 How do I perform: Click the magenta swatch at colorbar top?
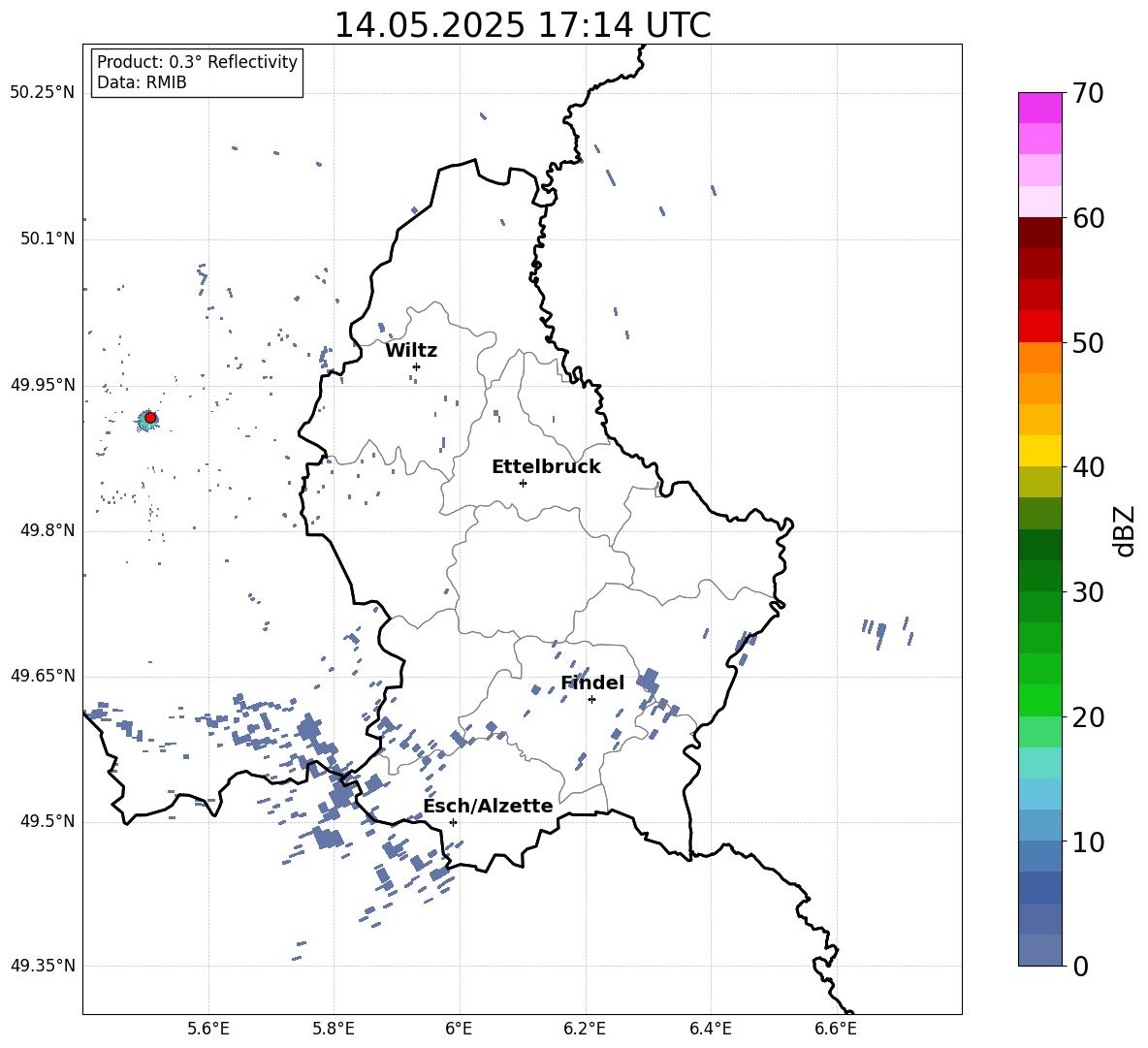pyautogui.click(x=1040, y=109)
